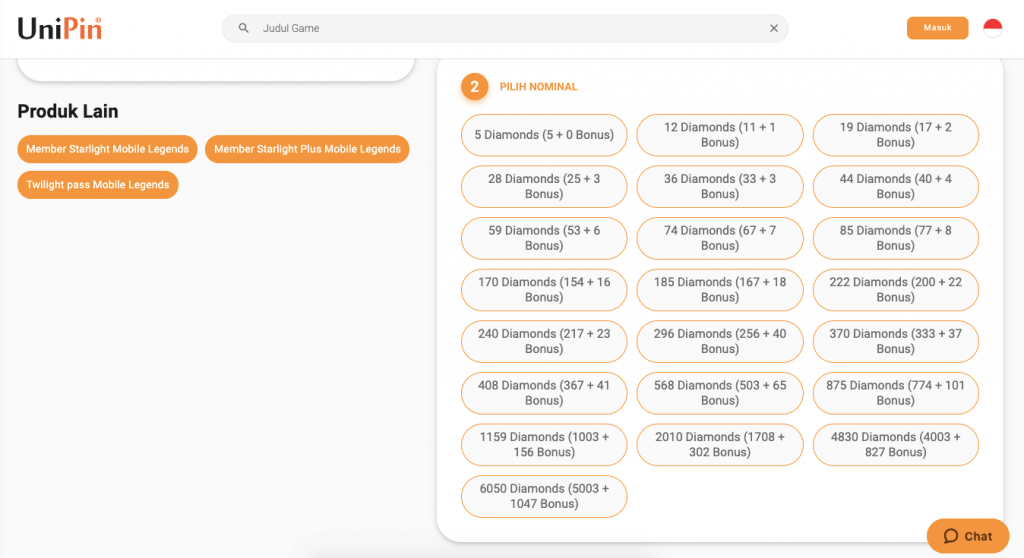Clear the search field with X icon
This screenshot has width=1024, height=558.
pyautogui.click(x=773, y=28)
